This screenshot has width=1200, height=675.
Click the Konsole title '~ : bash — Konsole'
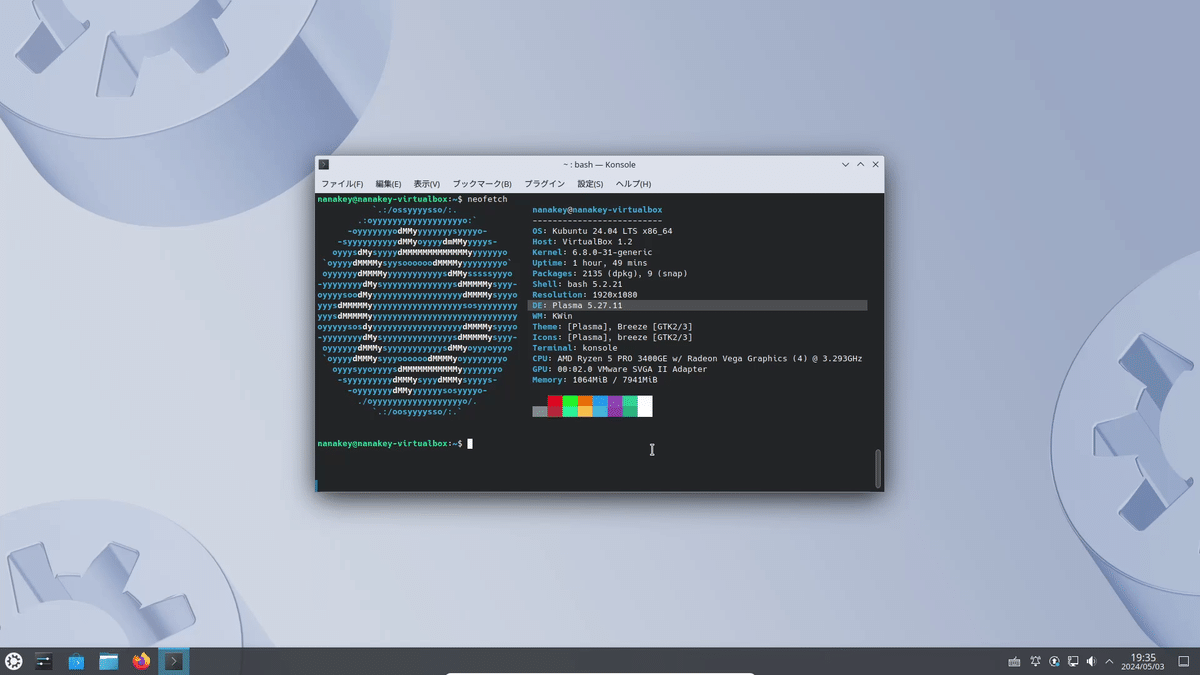click(x=599, y=164)
